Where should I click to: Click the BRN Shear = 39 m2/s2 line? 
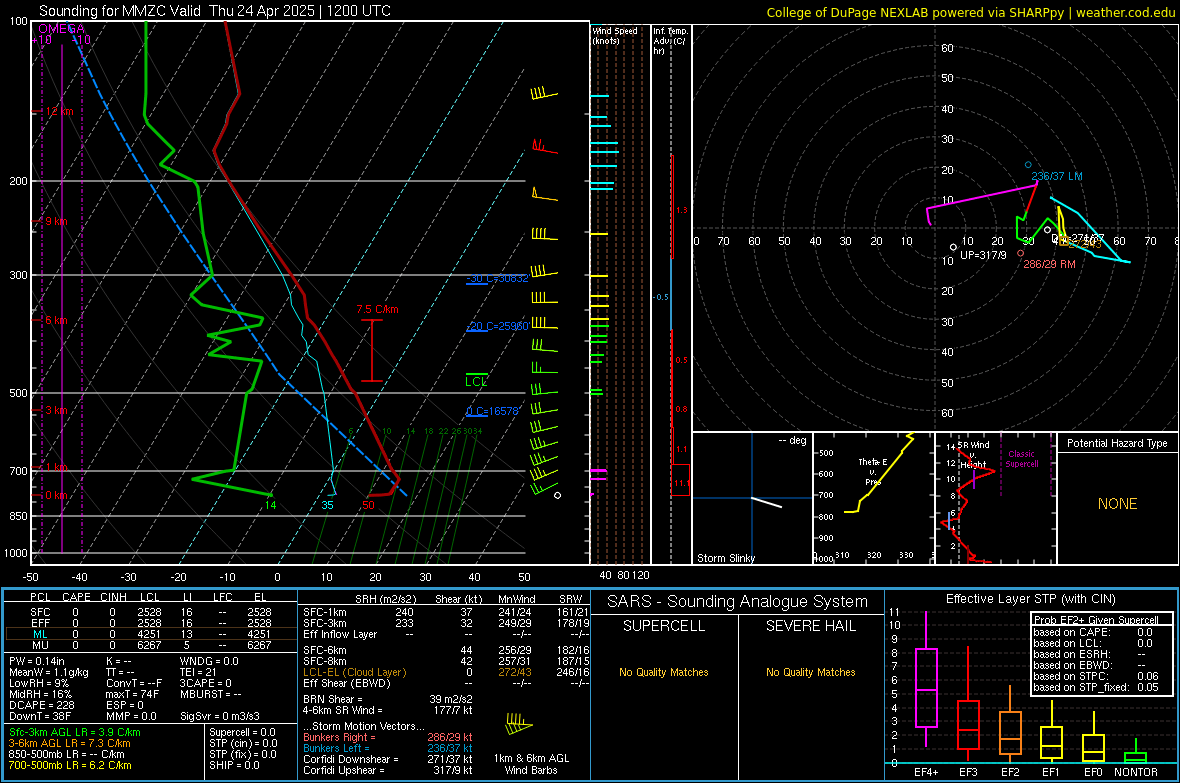(x=388, y=699)
